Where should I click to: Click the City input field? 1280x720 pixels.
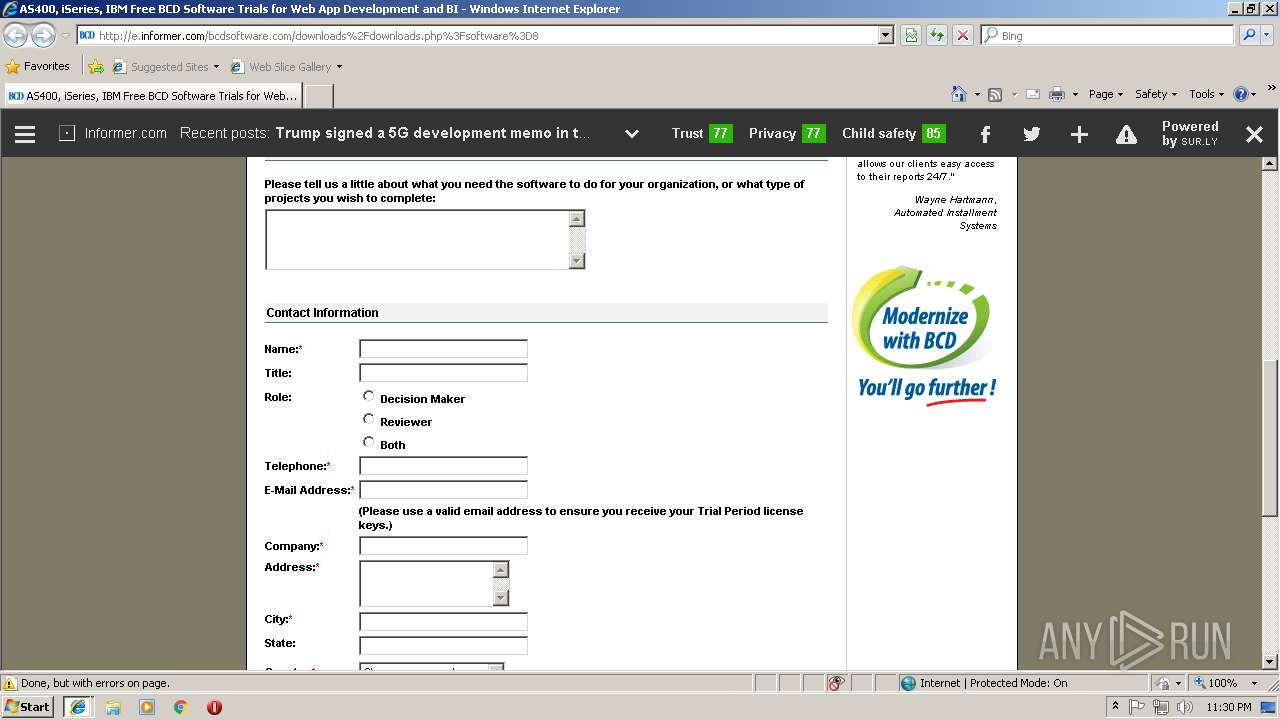tap(443, 622)
